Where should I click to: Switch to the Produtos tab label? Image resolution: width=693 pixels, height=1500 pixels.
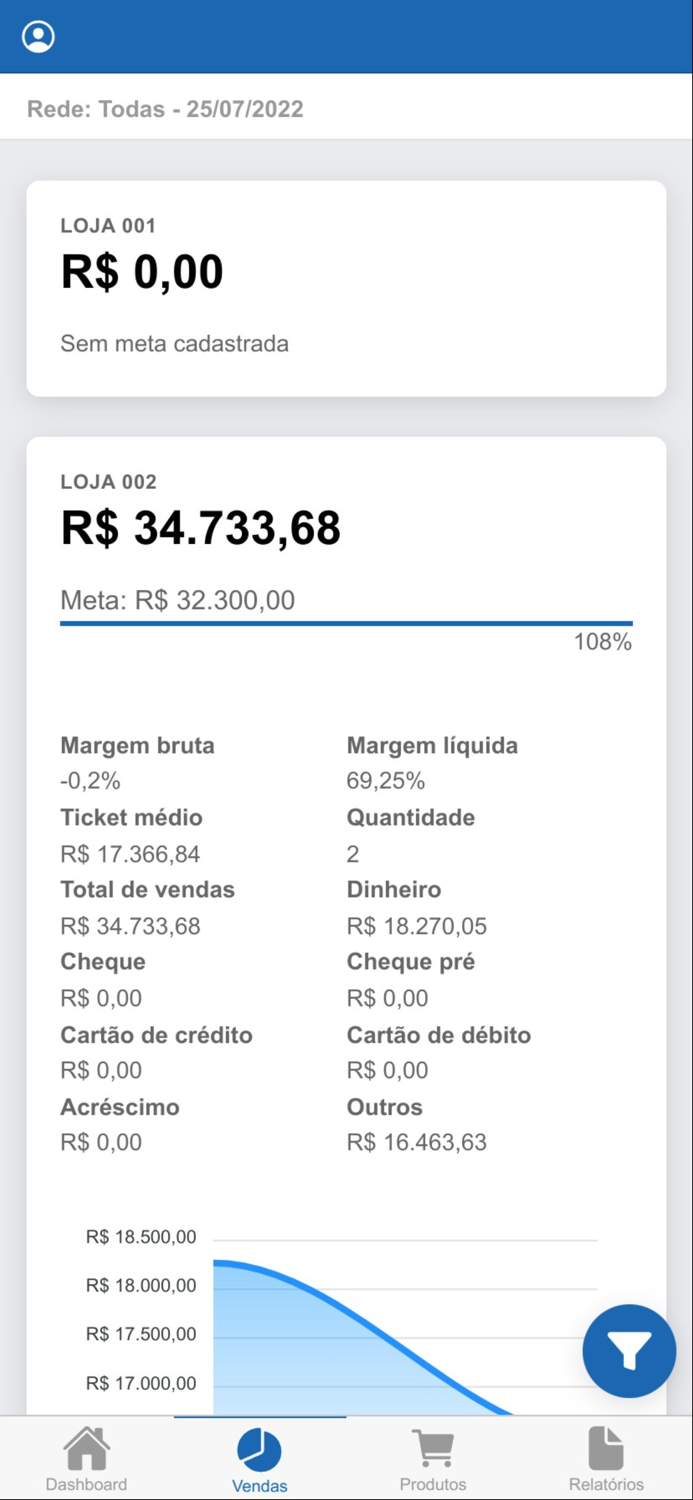pos(433,1484)
